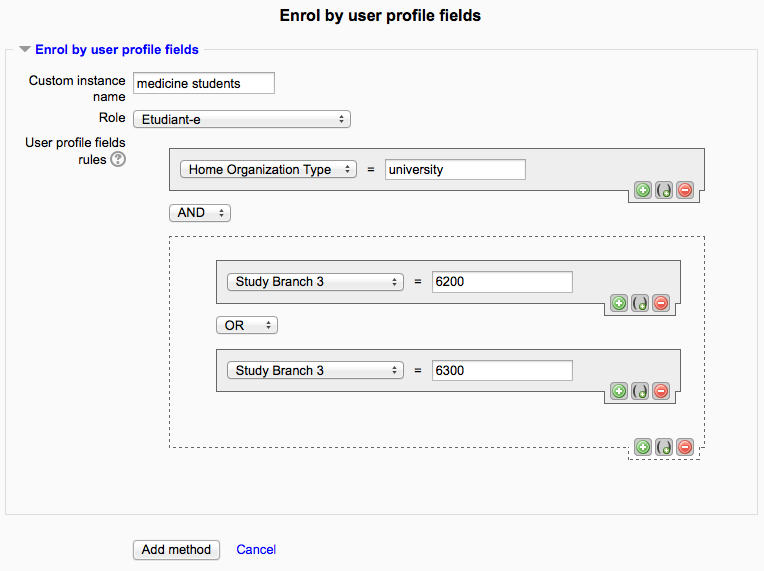The width and height of the screenshot is (764, 571).
Task: Delete the entire dashed rule group
Action: 685,447
